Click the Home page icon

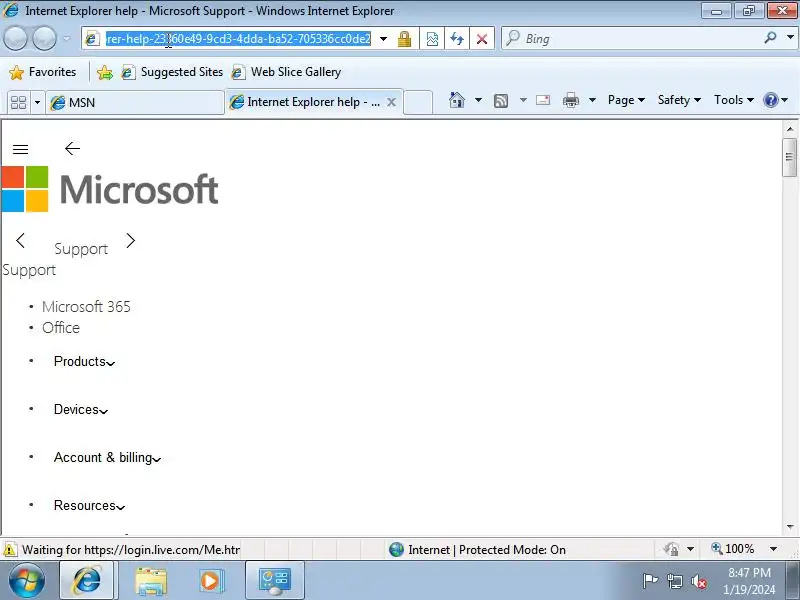[457, 100]
